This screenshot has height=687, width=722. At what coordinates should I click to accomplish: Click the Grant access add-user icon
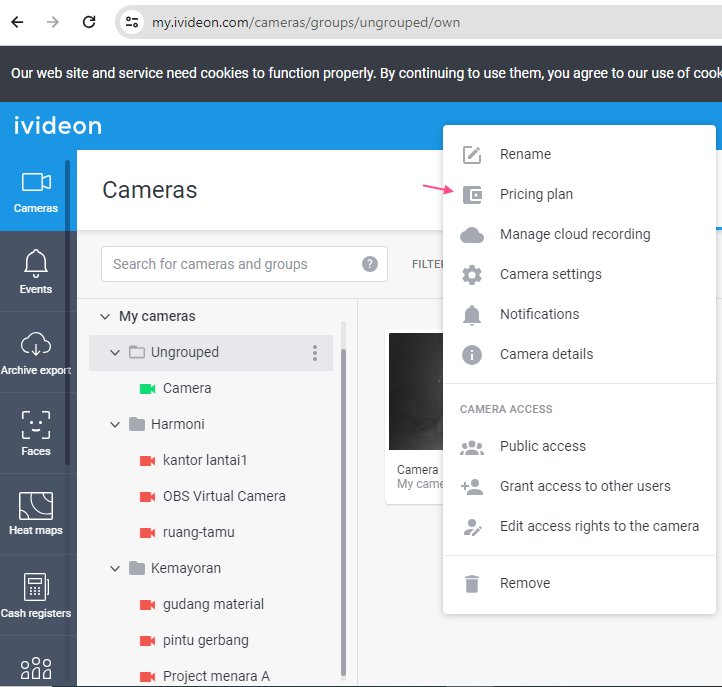click(x=472, y=487)
